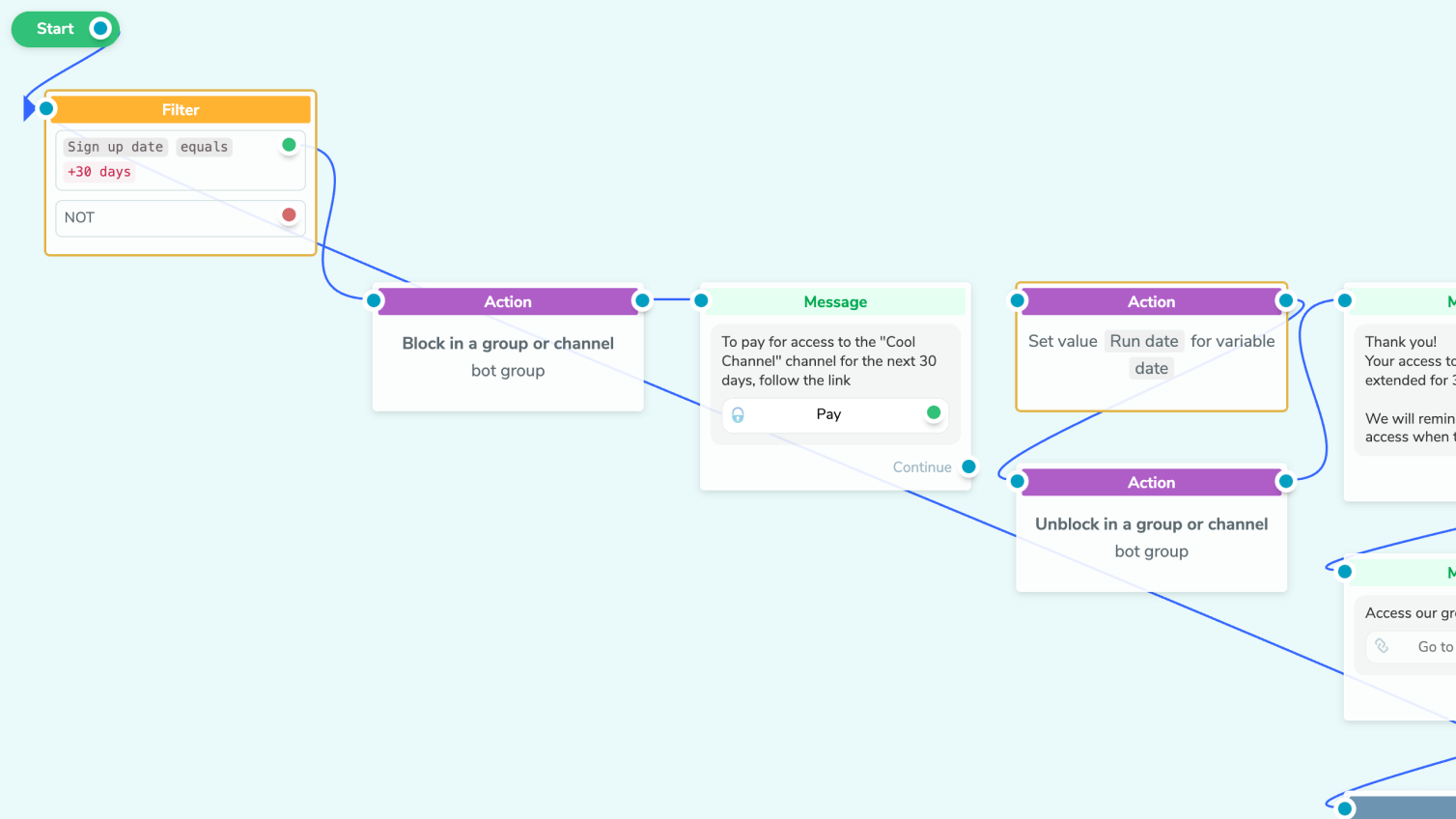Open the Filter block via its orange header
1456x819 pixels.
181,109
